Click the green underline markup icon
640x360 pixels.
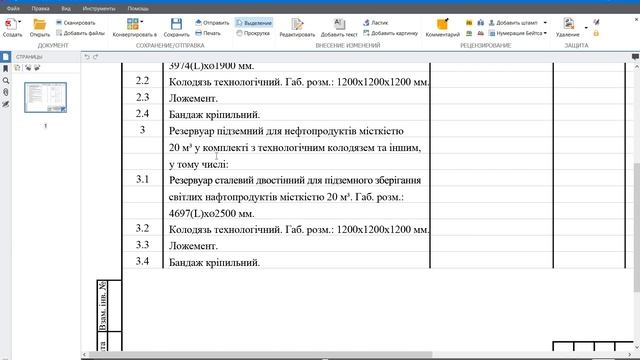469,33
